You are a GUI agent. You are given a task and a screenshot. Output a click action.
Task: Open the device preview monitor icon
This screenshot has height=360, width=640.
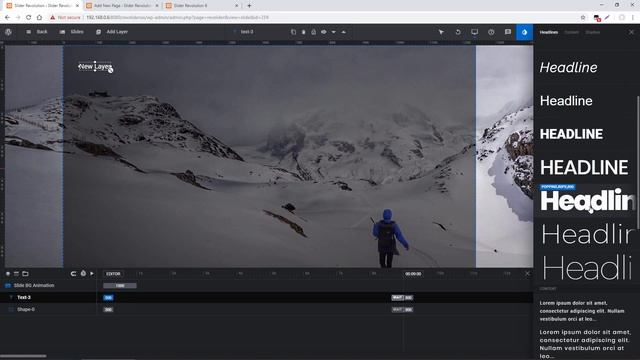474,32
